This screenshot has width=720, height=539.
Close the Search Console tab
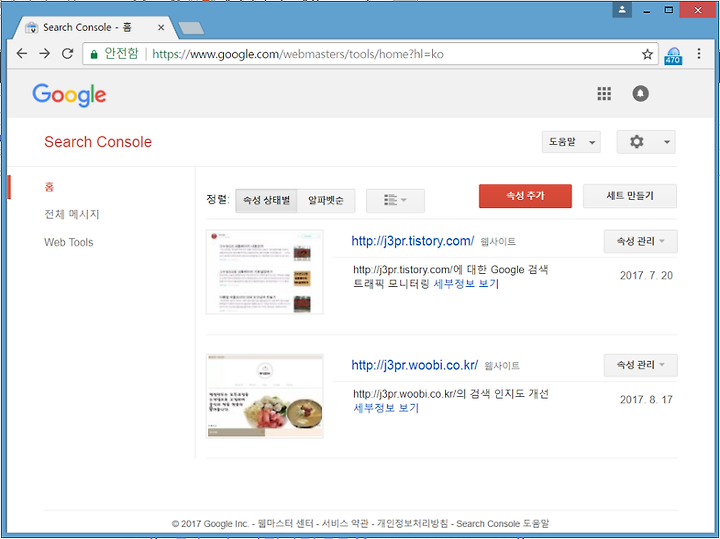161,28
